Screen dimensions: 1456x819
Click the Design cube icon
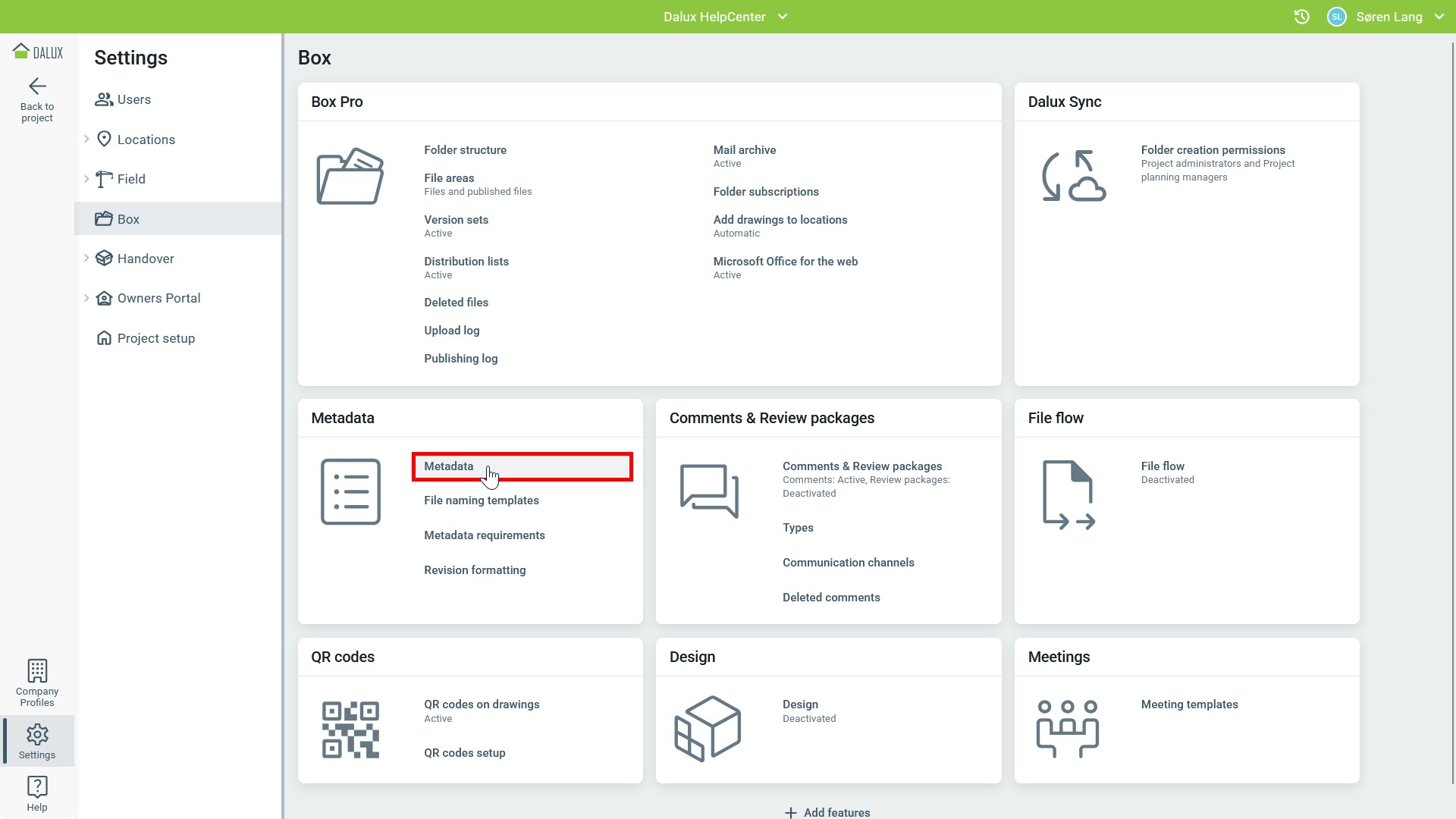(708, 728)
